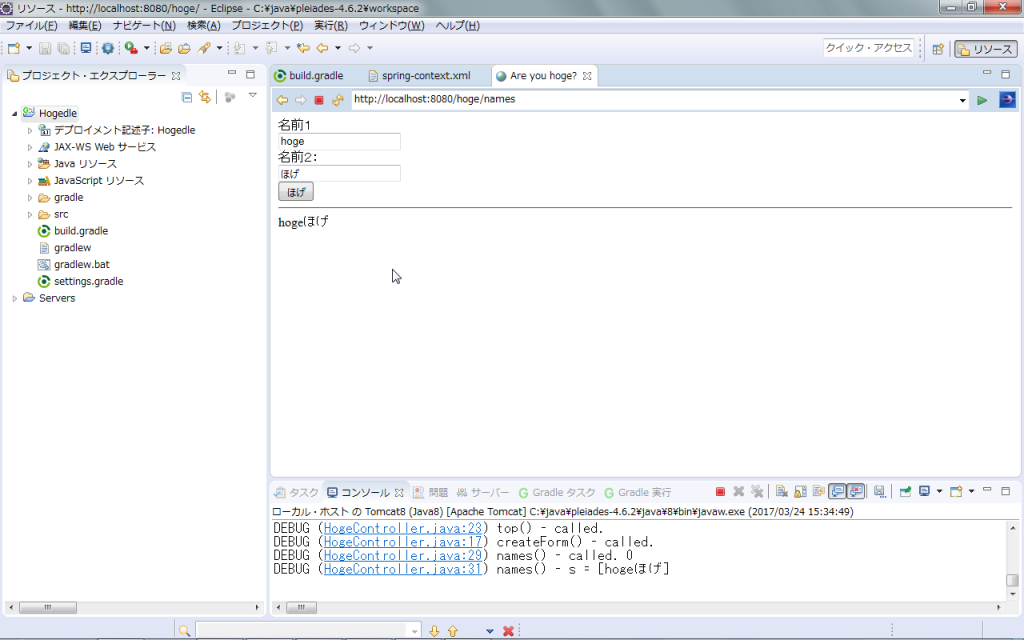The height and width of the screenshot is (640, 1024).
Task: Expand the JAX-WS Web サービス node
Action: pyautogui.click(x=29, y=148)
